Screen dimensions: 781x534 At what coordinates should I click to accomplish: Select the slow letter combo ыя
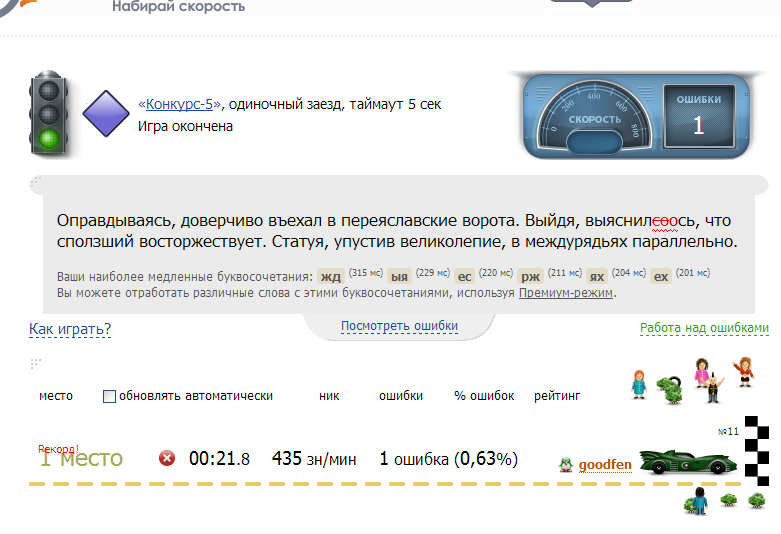pyautogui.click(x=399, y=276)
